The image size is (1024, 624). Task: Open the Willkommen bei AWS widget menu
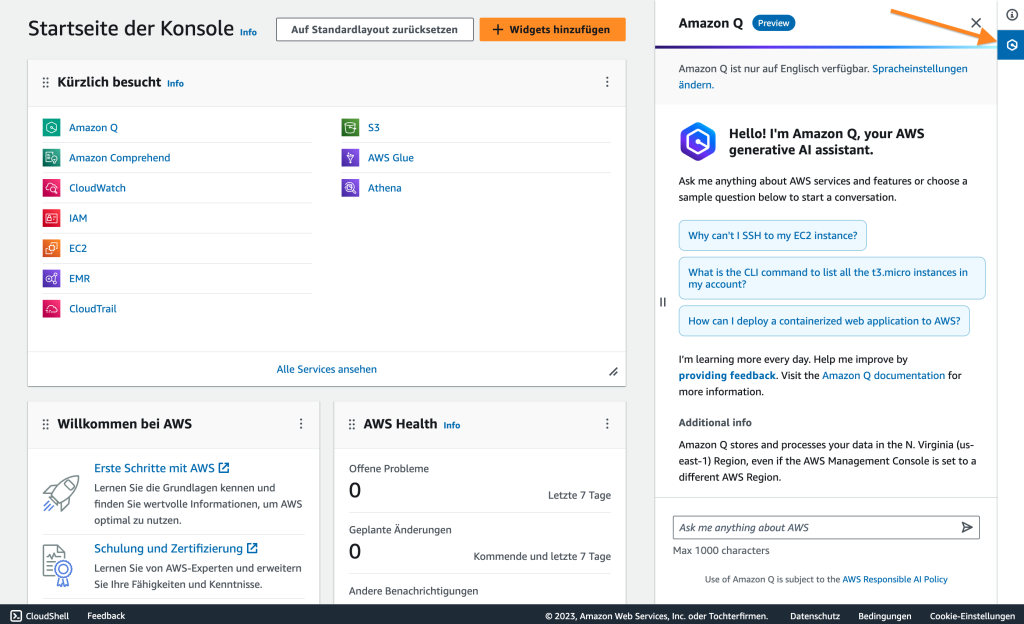tap(301, 423)
